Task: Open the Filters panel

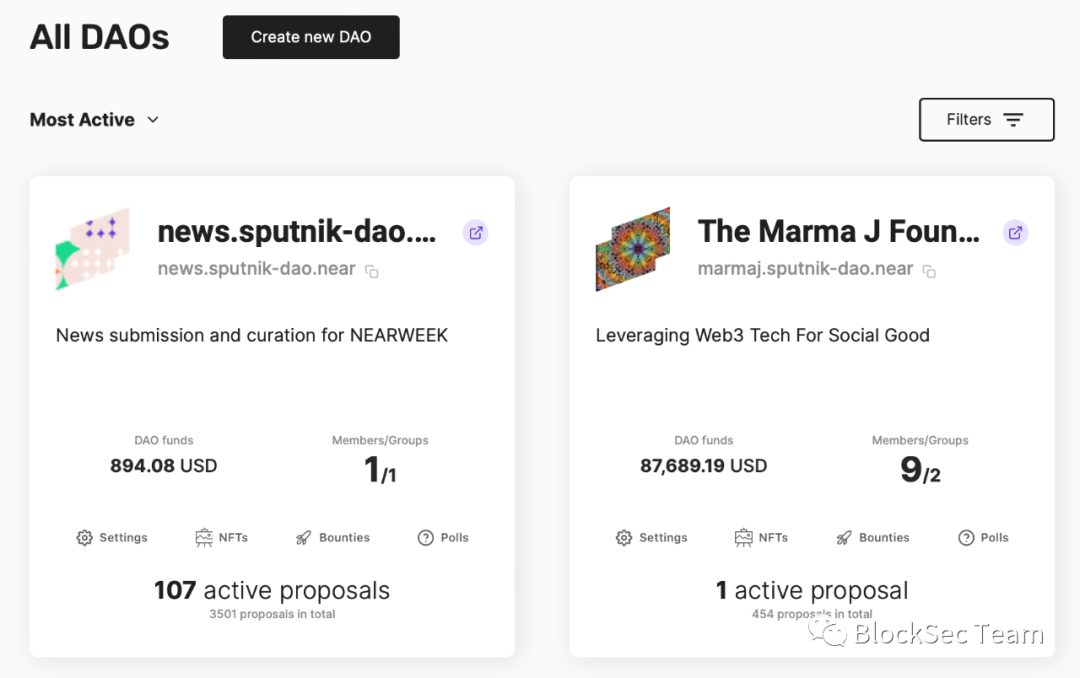Action: click(x=986, y=120)
